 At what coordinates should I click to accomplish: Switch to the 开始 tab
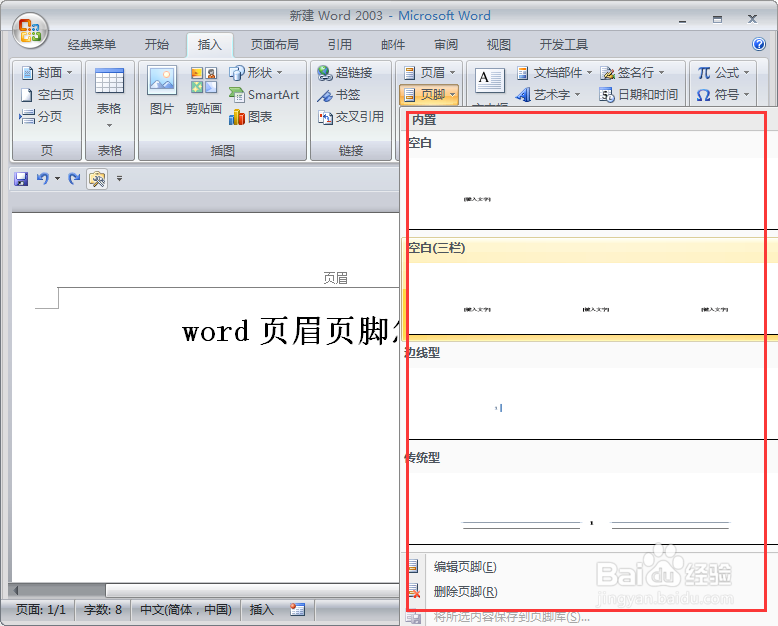(x=157, y=45)
